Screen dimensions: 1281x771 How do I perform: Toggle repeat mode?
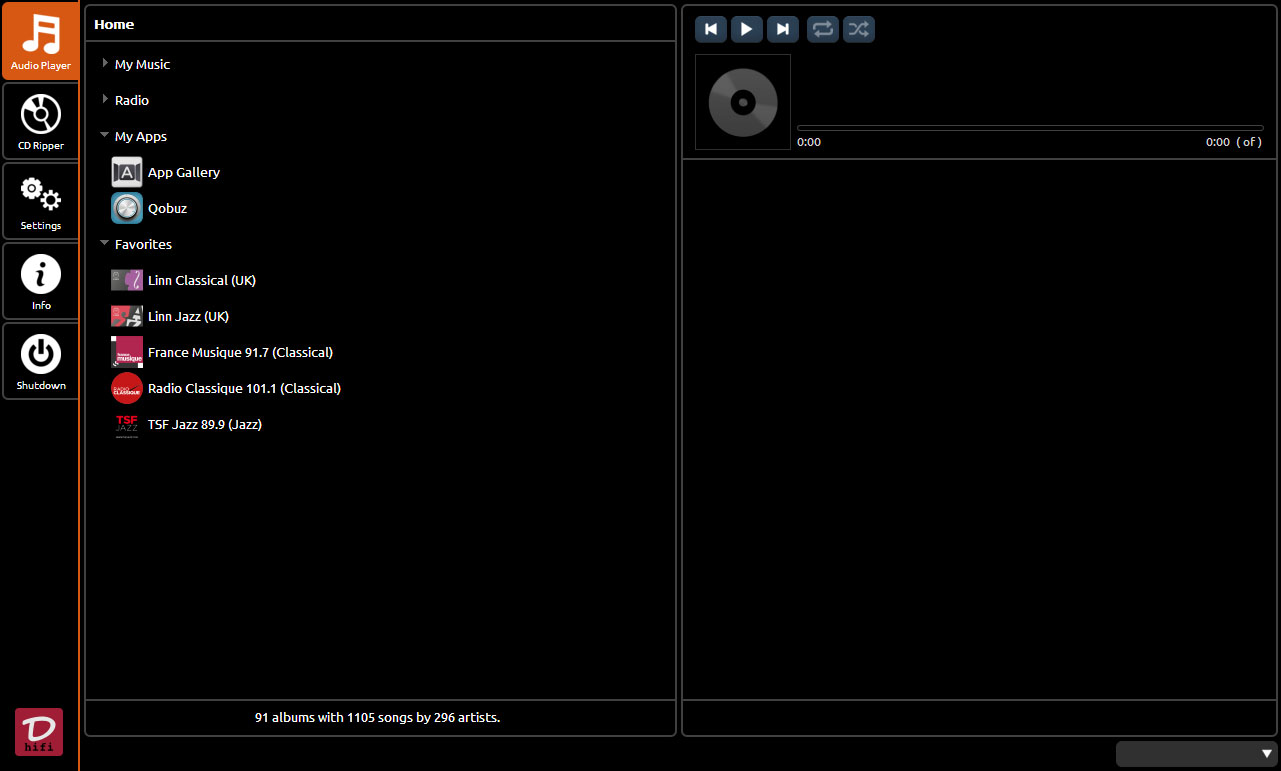click(x=823, y=29)
